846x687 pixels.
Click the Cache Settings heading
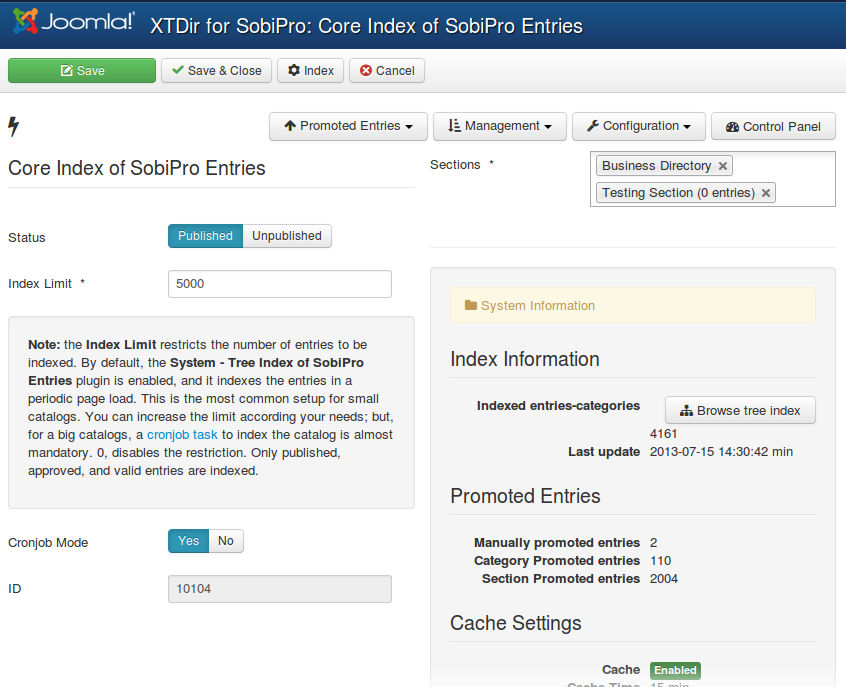point(516,623)
